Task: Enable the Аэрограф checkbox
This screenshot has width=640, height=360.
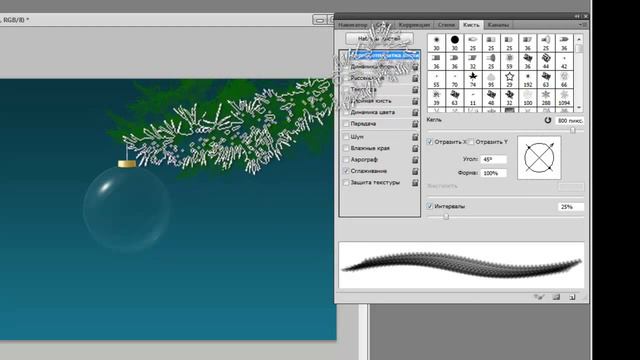Action: pyautogui.click(x=346, y=160)
